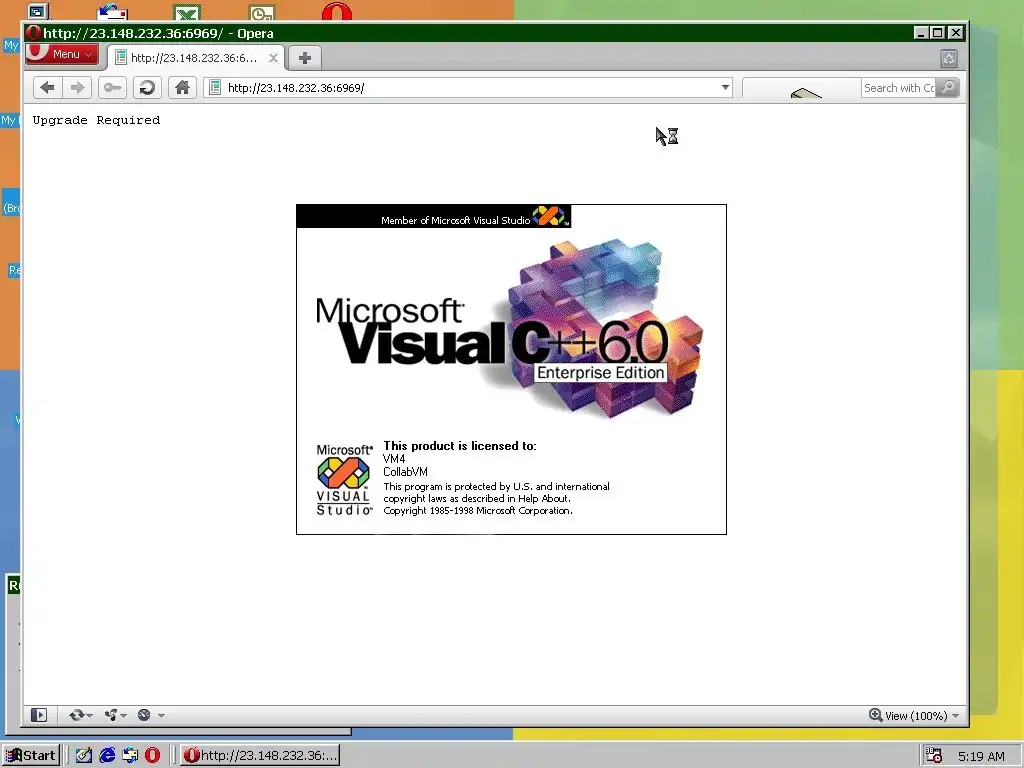Go to the Home page
The image size is (1024, 768).
click(182, 88)
